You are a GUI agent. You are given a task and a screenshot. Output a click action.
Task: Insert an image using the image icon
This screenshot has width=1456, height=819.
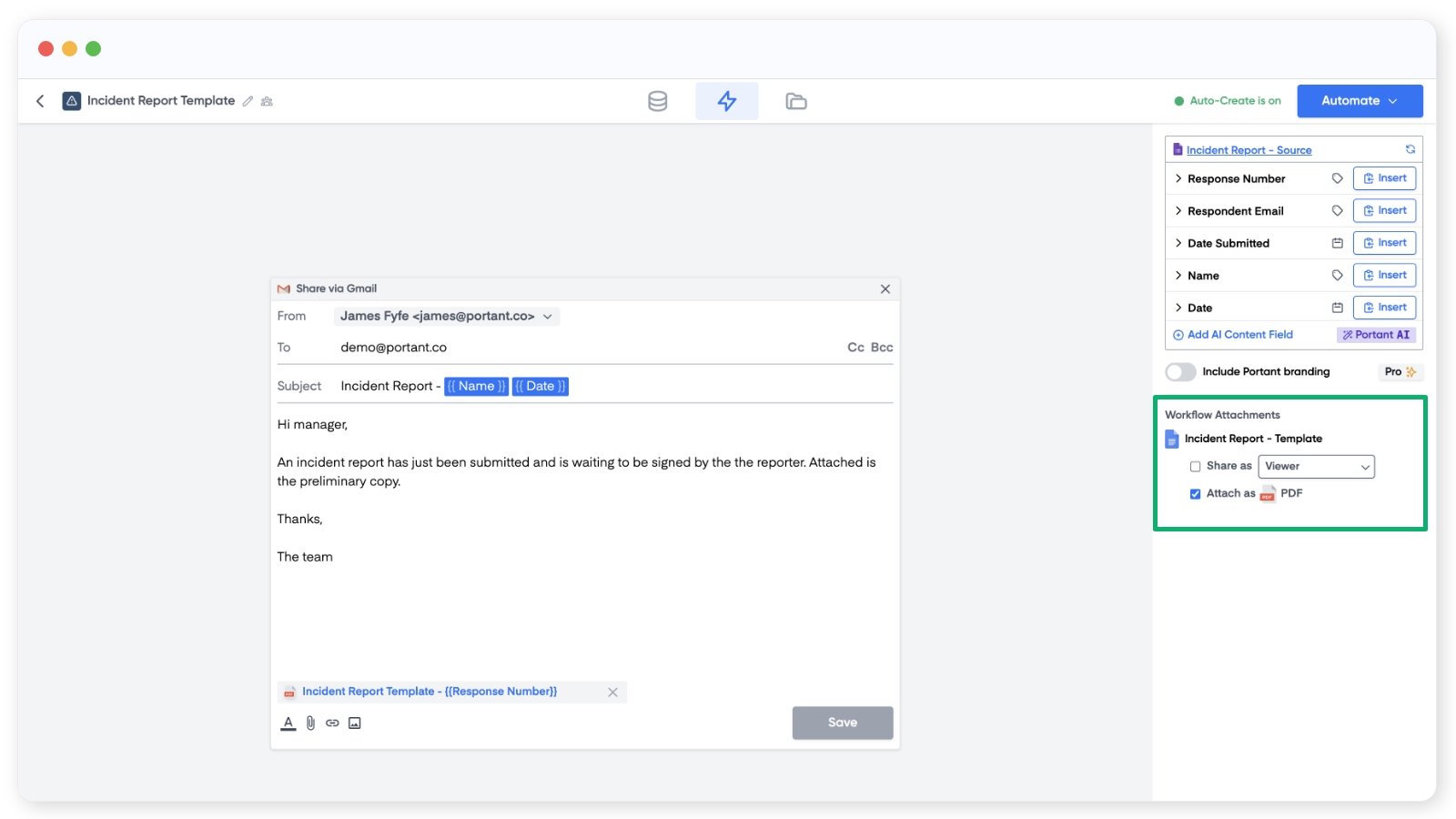click(x=355, y=723)
